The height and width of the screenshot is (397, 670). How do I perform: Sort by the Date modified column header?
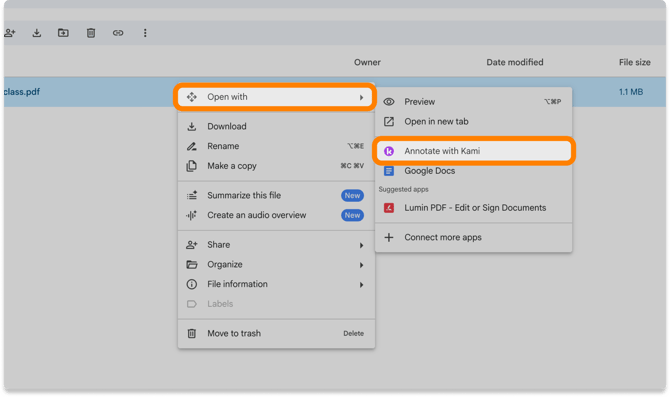click(515, 62)
